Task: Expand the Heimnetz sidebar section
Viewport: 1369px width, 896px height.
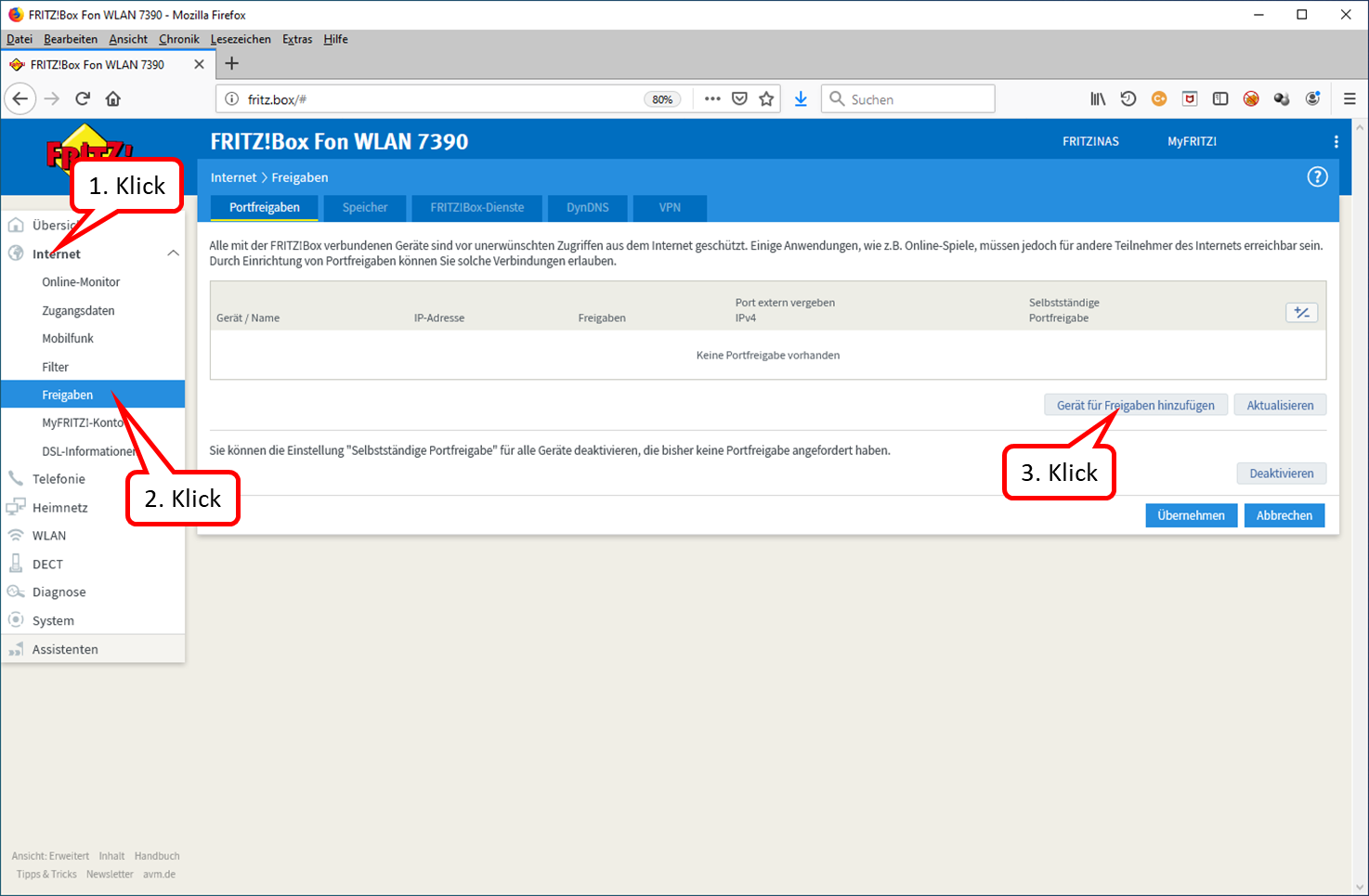Action: (x=60, y=508)
